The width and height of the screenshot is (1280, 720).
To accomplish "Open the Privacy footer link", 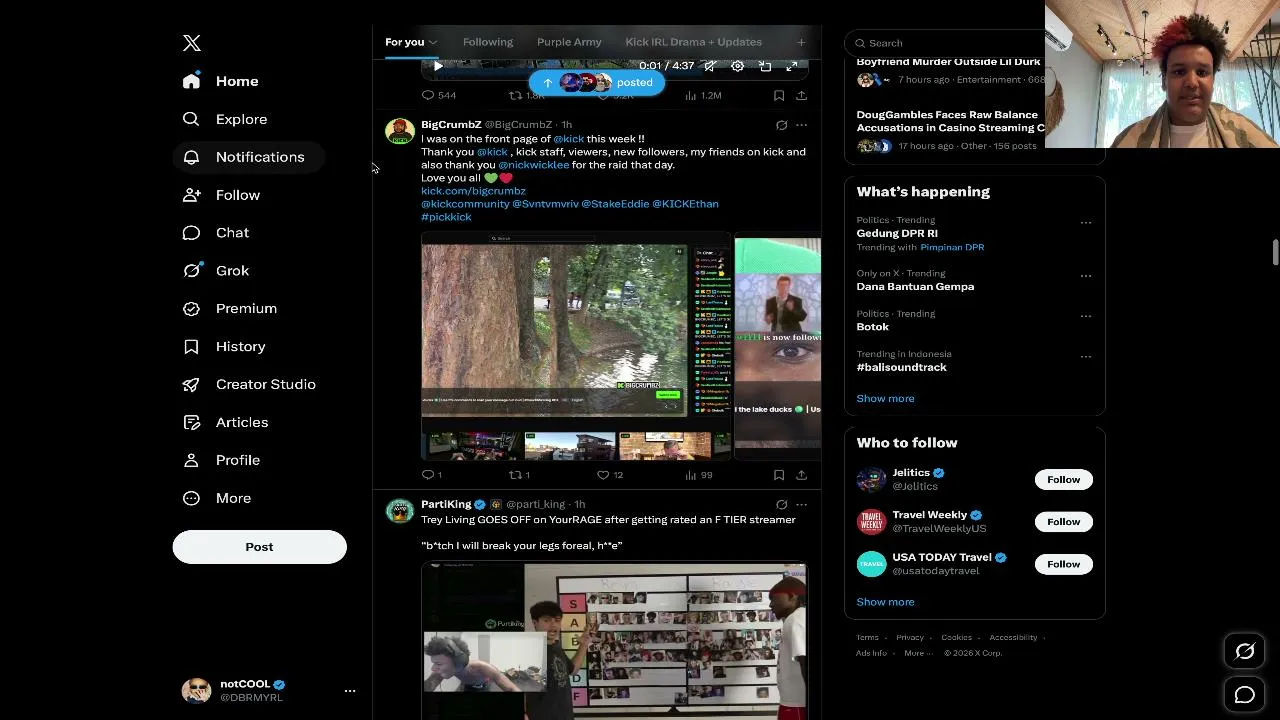I will [x=910, y=638].
